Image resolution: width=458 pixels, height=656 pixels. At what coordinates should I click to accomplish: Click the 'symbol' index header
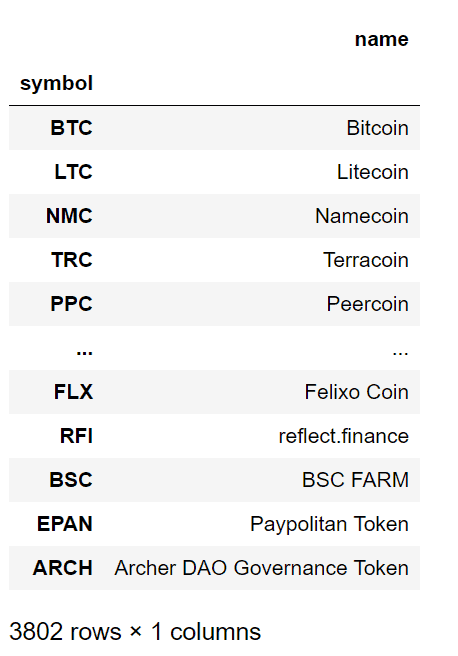(56, 83)
